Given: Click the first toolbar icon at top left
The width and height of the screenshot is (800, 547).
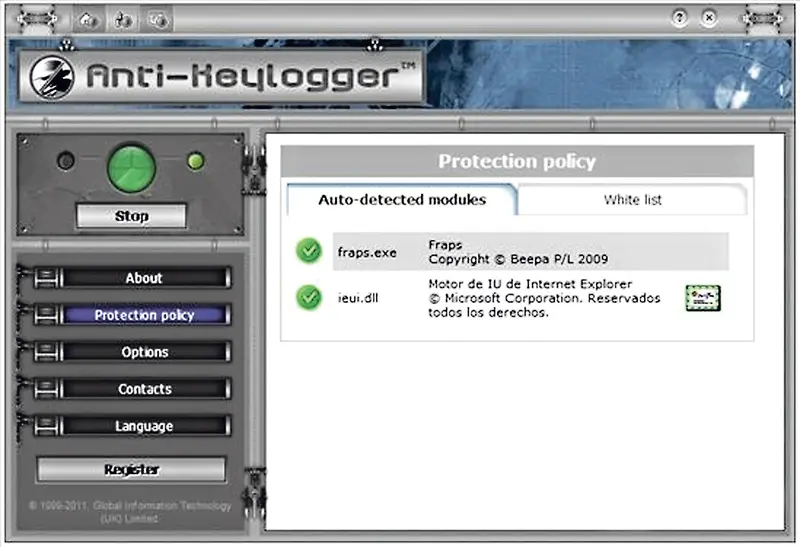Looking at the screenshot, I should (x=89, y=20).
